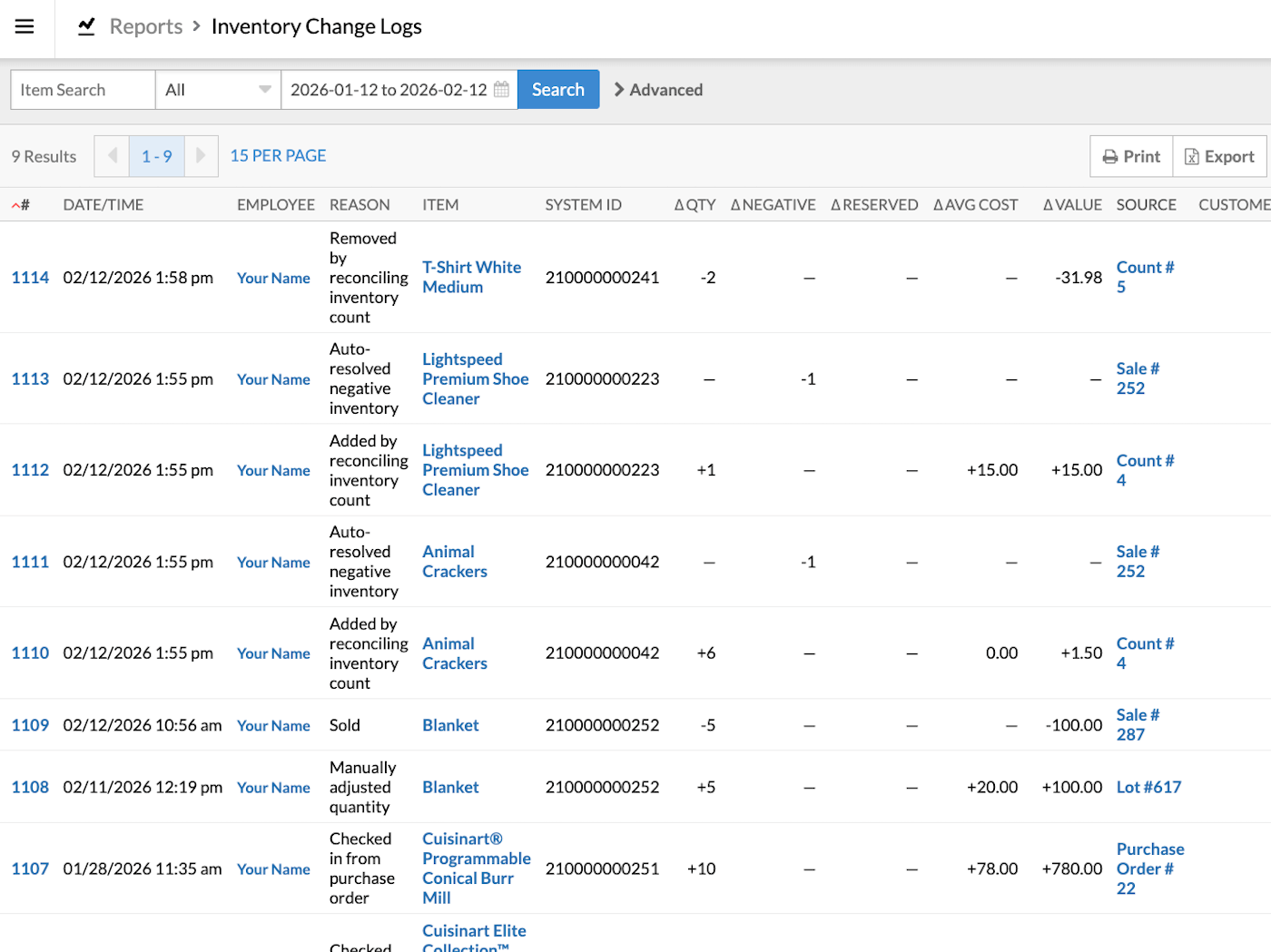Change the 15 PER PAGE setting
The image size is (1271, 952).
pos(278,155)
